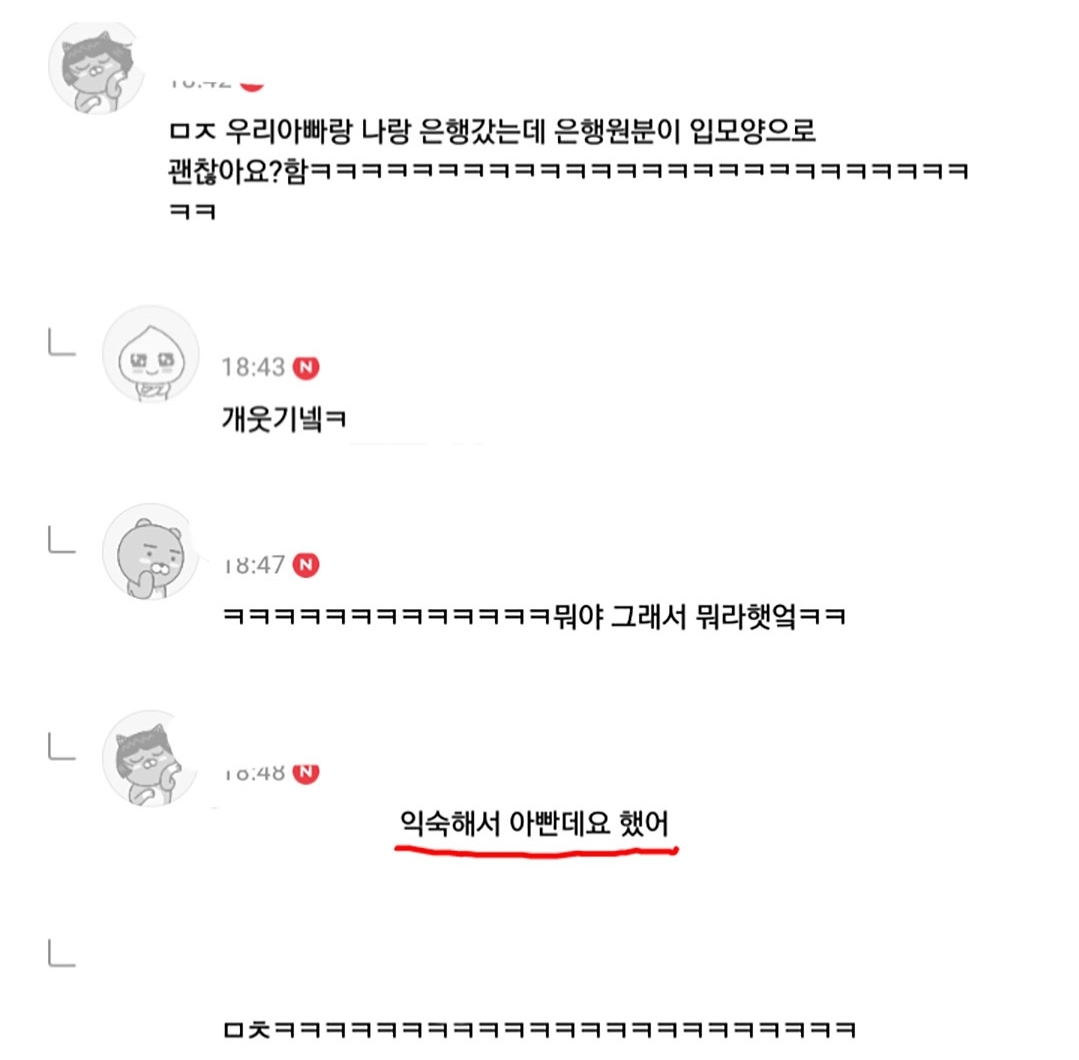Click the red N badge next to 18:43
This screenshot has width=1079, height=1060.
point(306,368)
